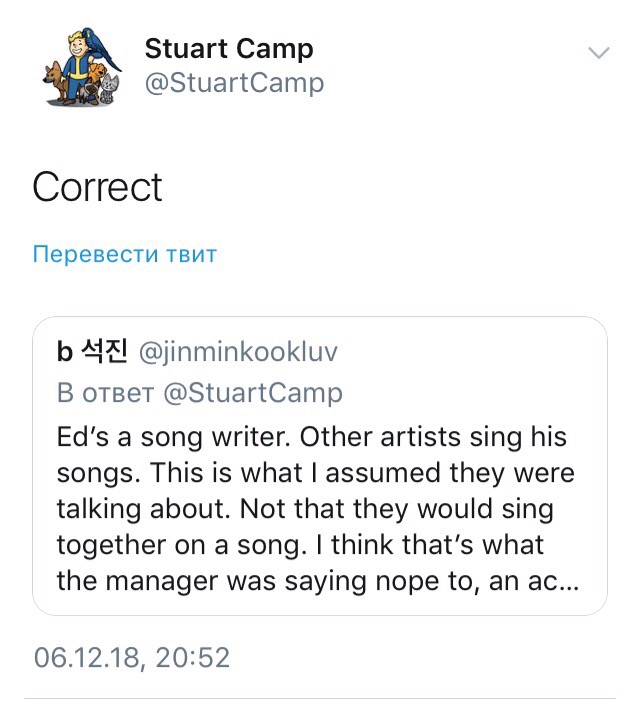Click quoted line starting "talking about. Not that"
Screen dimensions: 640x708
click(x=305, y=508)
